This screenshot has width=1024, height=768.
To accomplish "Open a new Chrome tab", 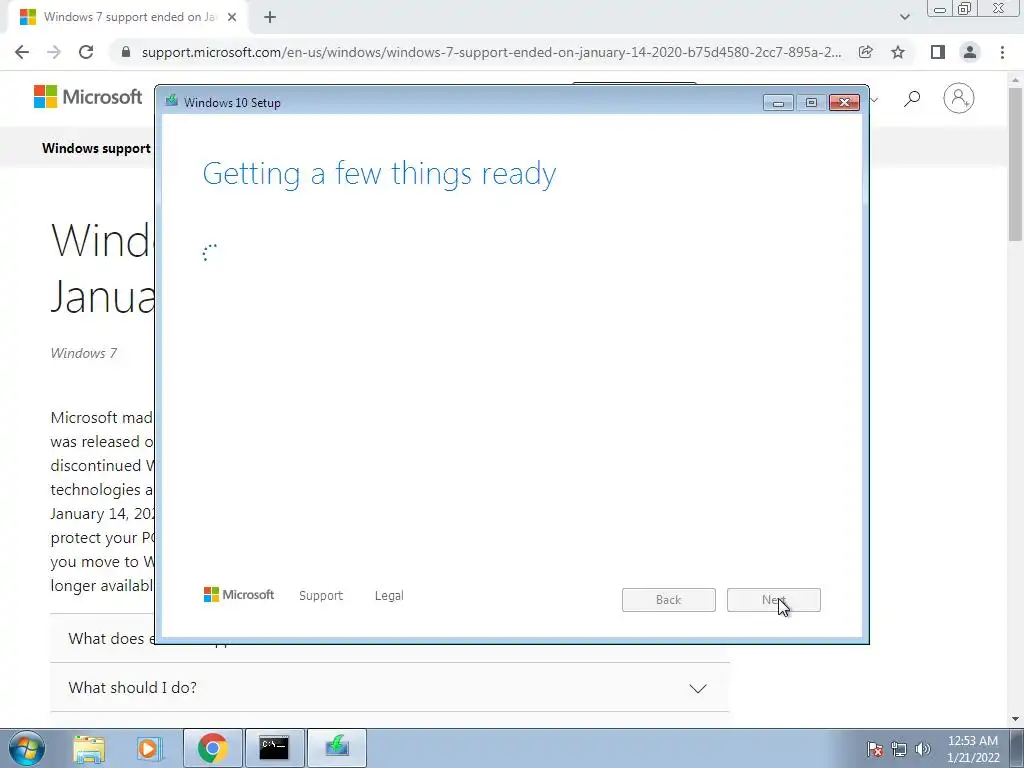I will click(270, 18).
